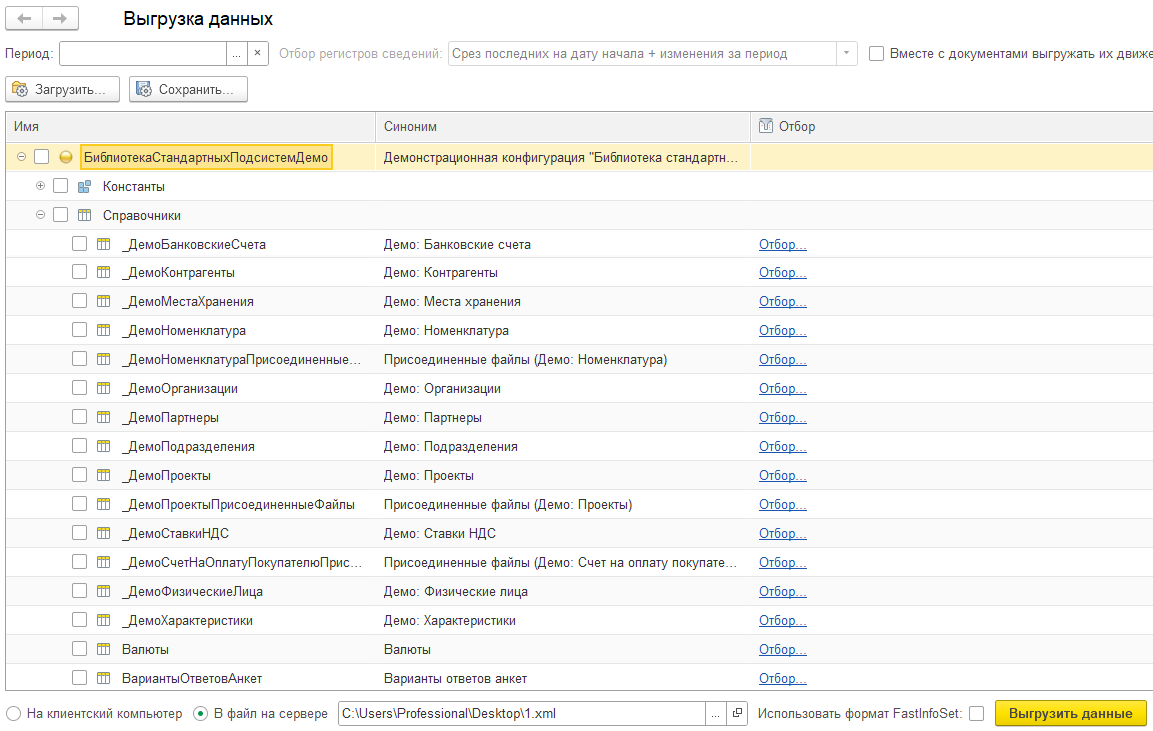Image resolution: width=1153 pixels, height=731 pixels.
Task: Select the _ДемоНоменклатураПрисоединенные row name
Action: click(241, 360)
